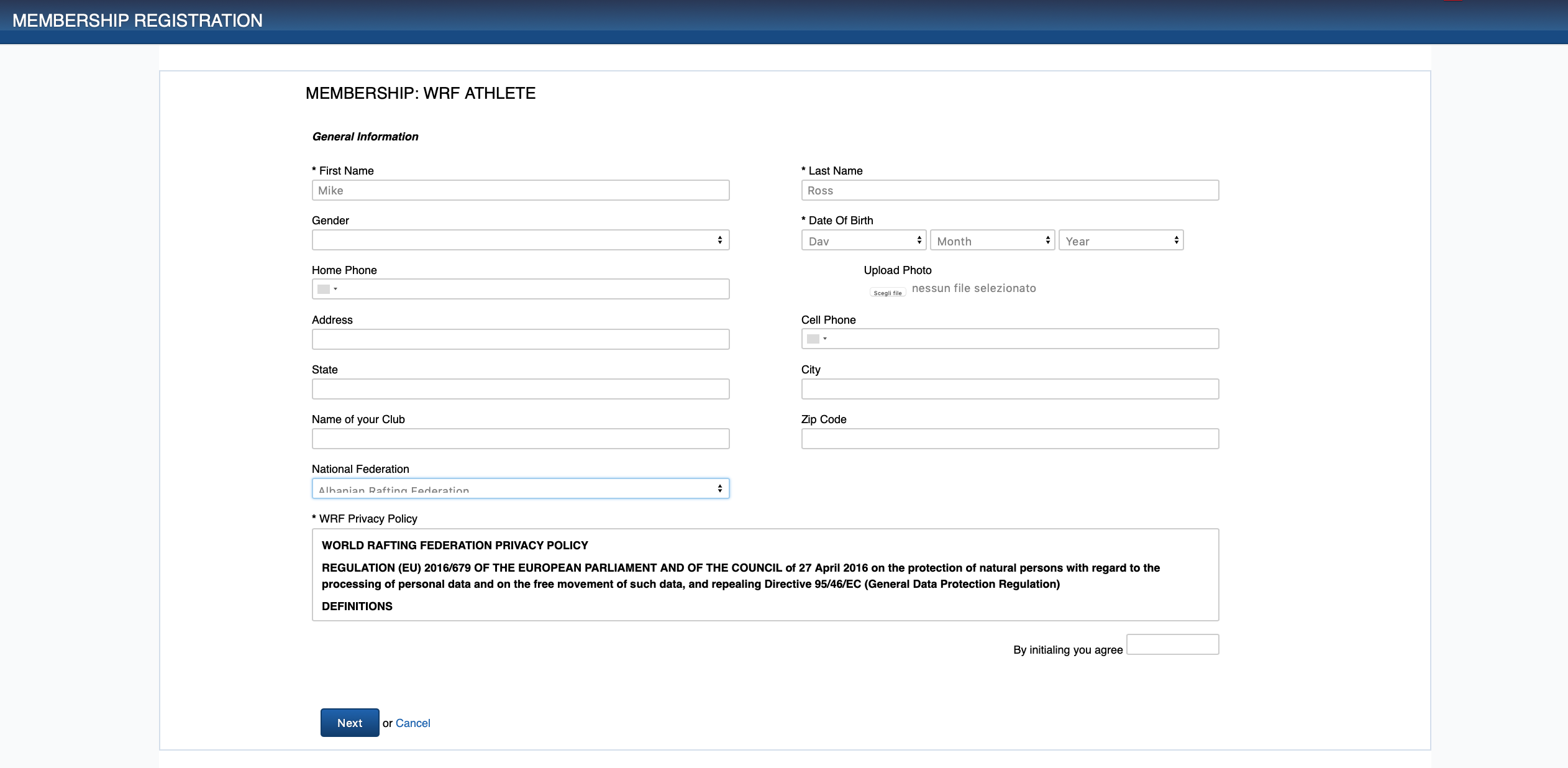The height and width of the screenshot is (768, 1568).
Task: Click inside the WRF Privacy Policy text box
Action: click(x=765, y=575)
